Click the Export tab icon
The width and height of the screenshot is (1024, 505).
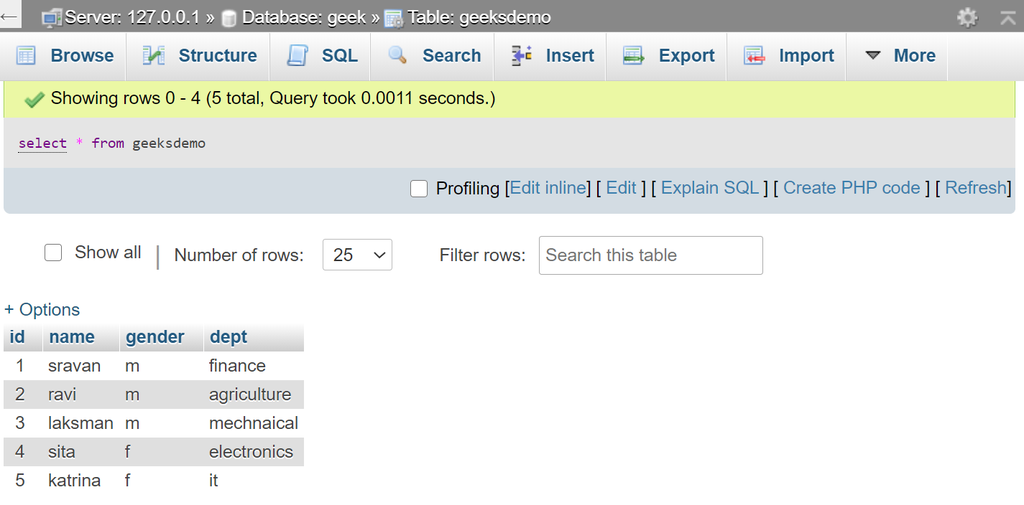pyautogui.click(x=634, y=56)
